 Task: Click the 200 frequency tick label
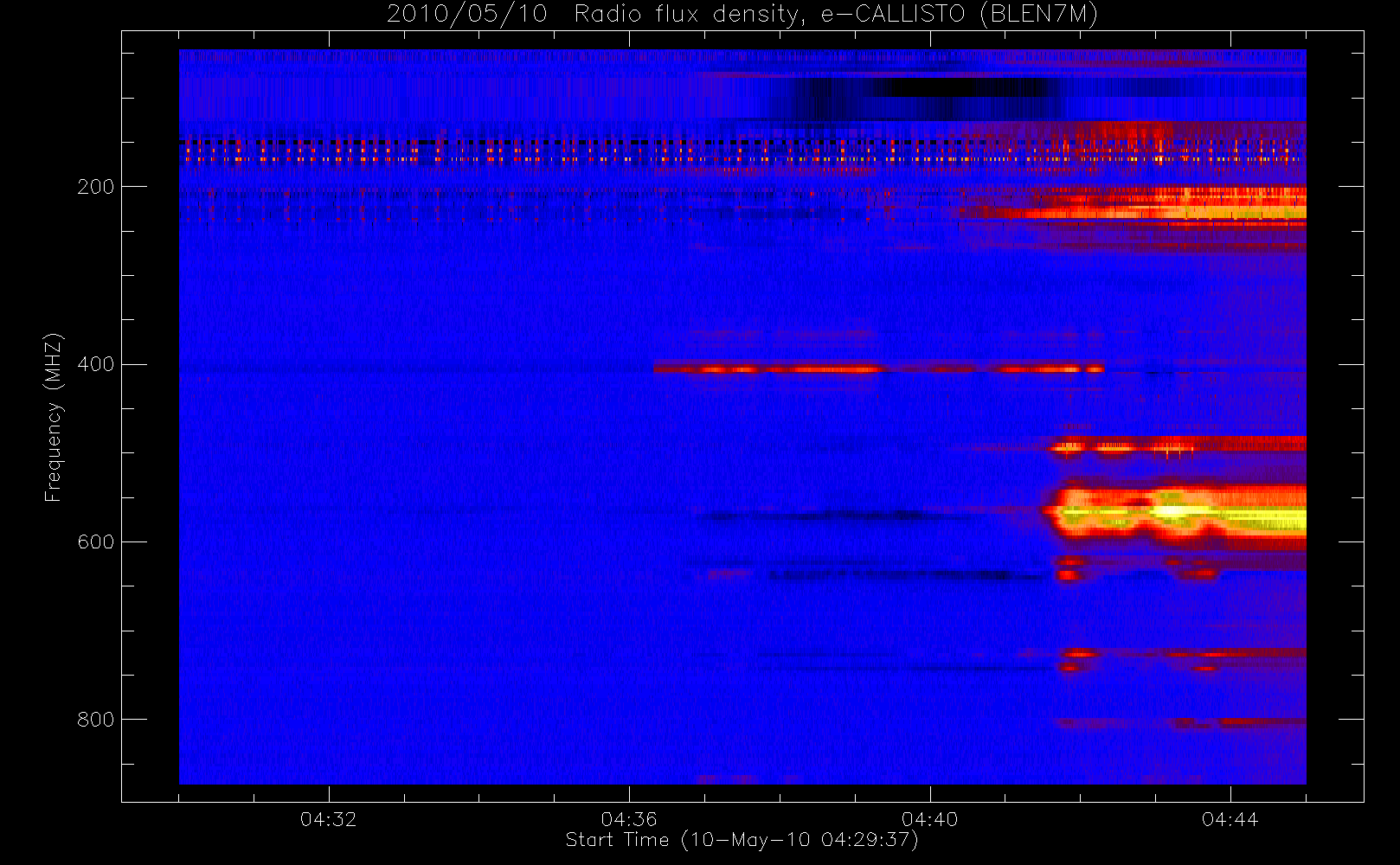95,187
